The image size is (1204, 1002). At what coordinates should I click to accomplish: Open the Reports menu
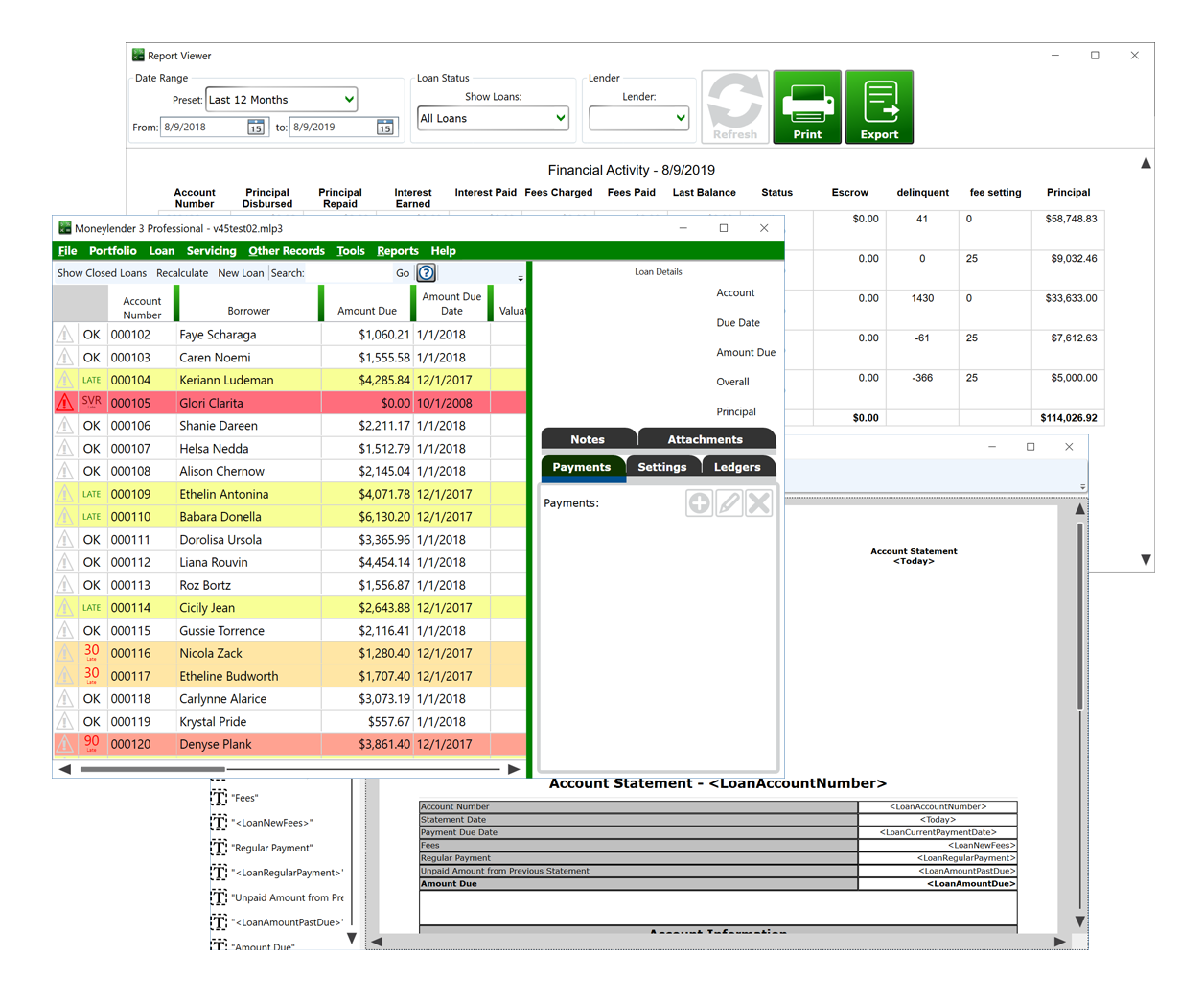point(397,251)
